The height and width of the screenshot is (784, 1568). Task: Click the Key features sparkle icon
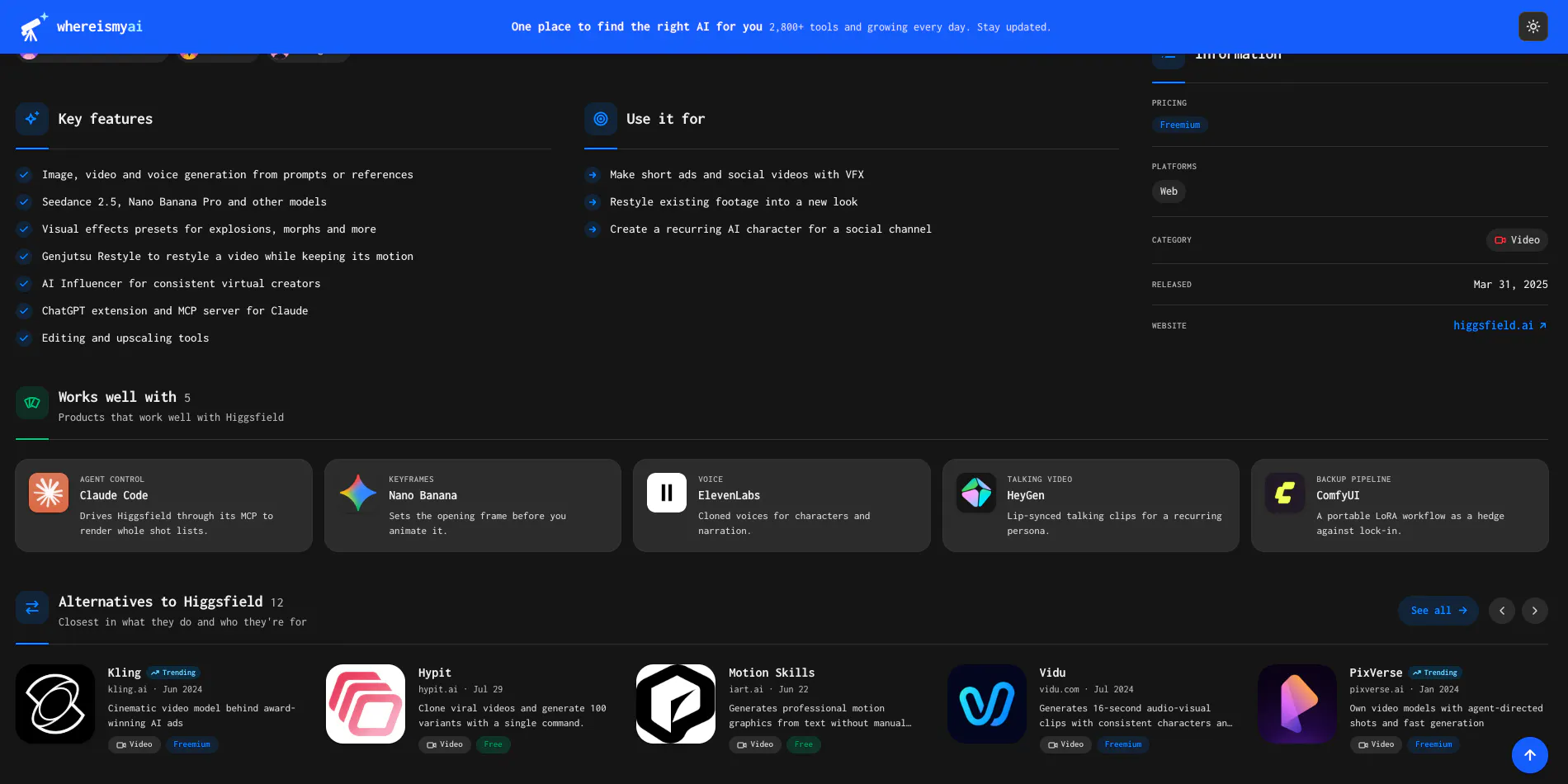[32, 119]
